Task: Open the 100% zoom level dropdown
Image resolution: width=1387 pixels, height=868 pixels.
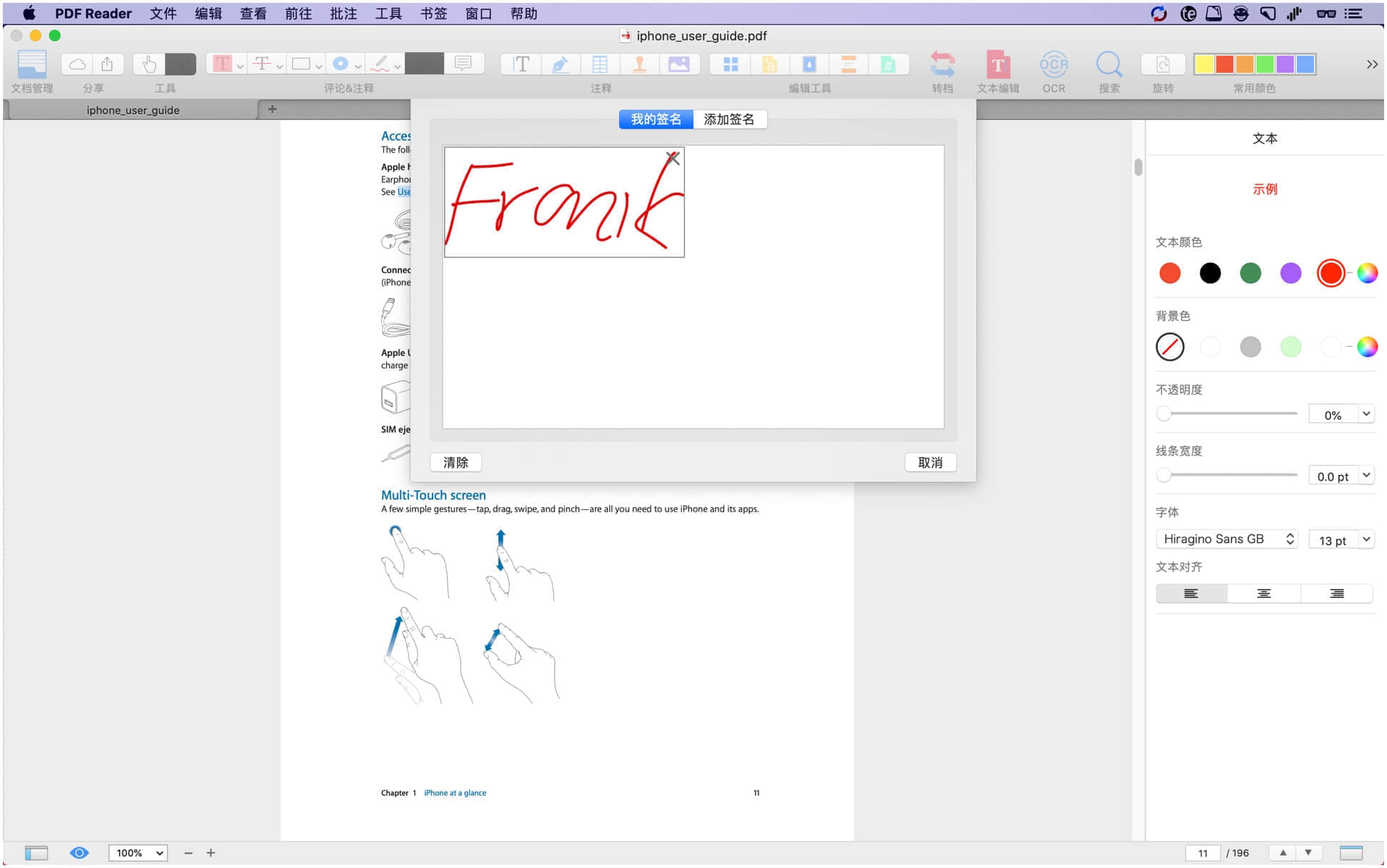Action: [138, 852]
